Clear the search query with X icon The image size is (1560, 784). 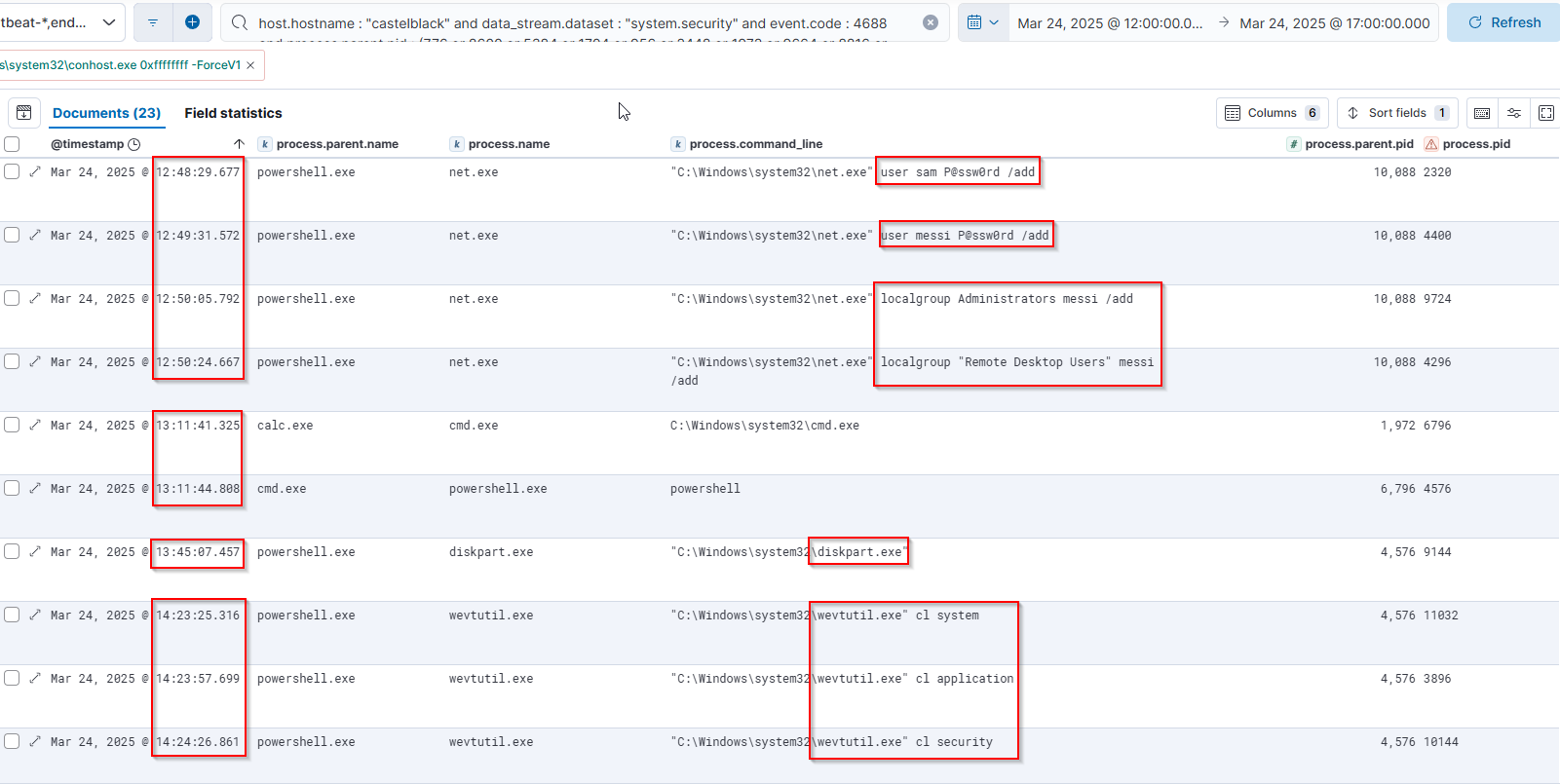[x=931, y=22]
